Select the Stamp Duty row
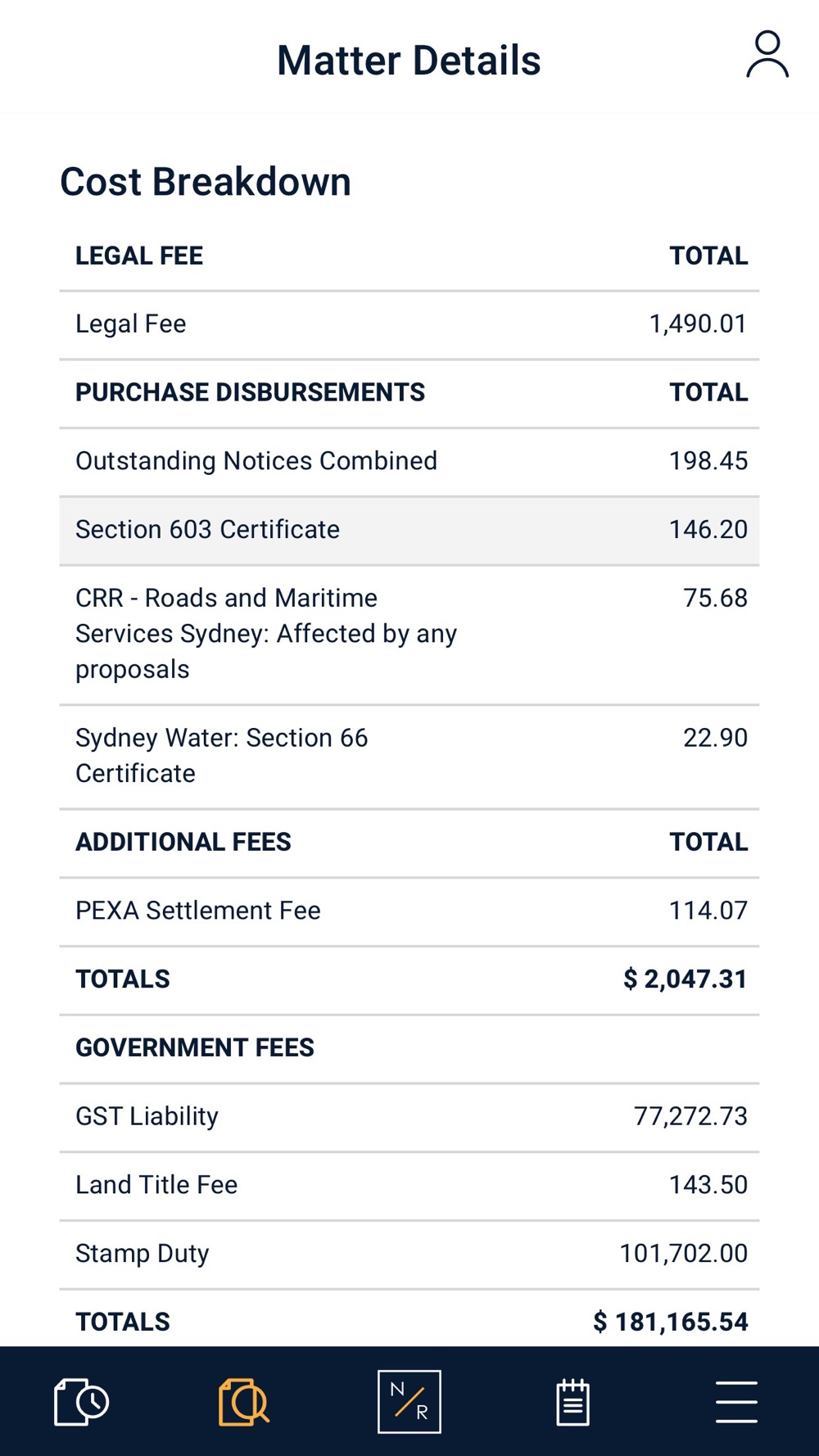The width and height of the screenshot is (819, 1456). pos(409,1255)
